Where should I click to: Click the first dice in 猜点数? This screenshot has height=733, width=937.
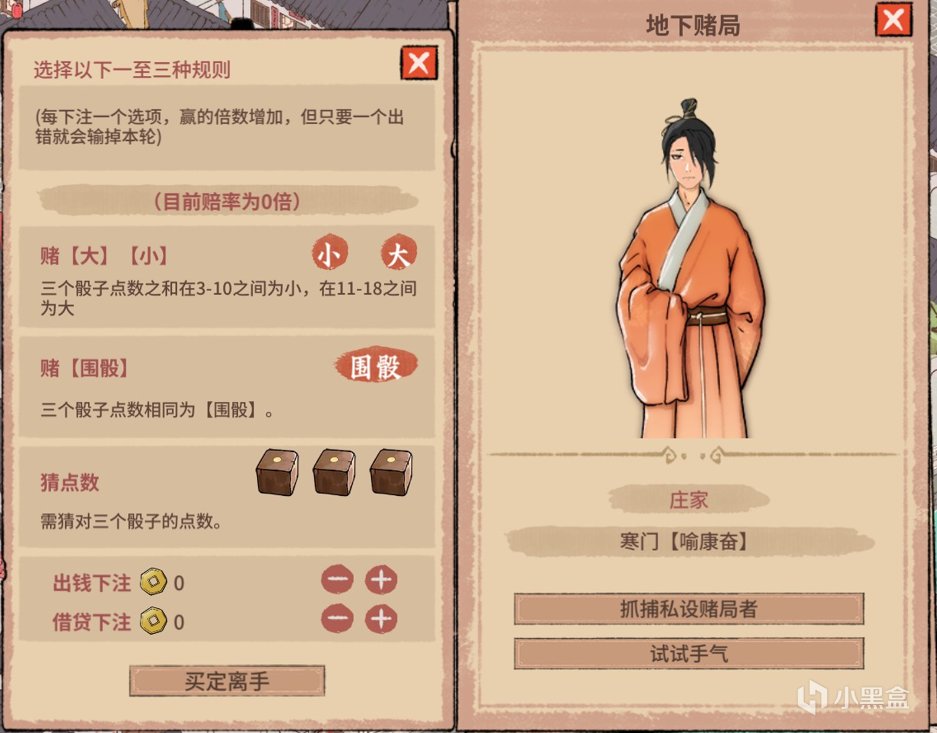coord(277,472)
